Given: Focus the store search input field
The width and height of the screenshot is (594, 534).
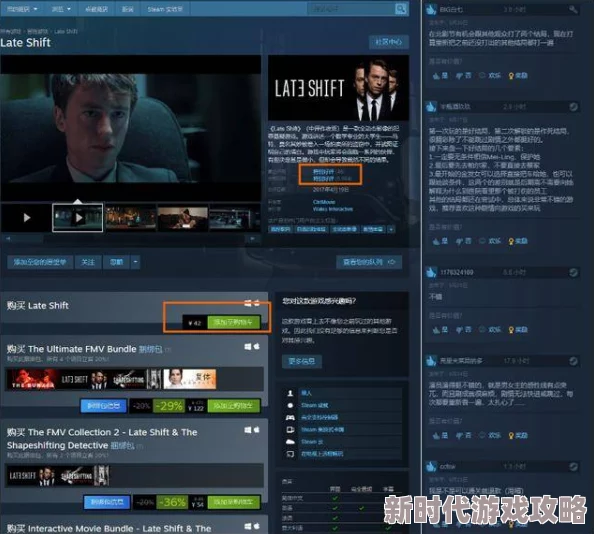Looking at the screenshot, I should 350,9.
